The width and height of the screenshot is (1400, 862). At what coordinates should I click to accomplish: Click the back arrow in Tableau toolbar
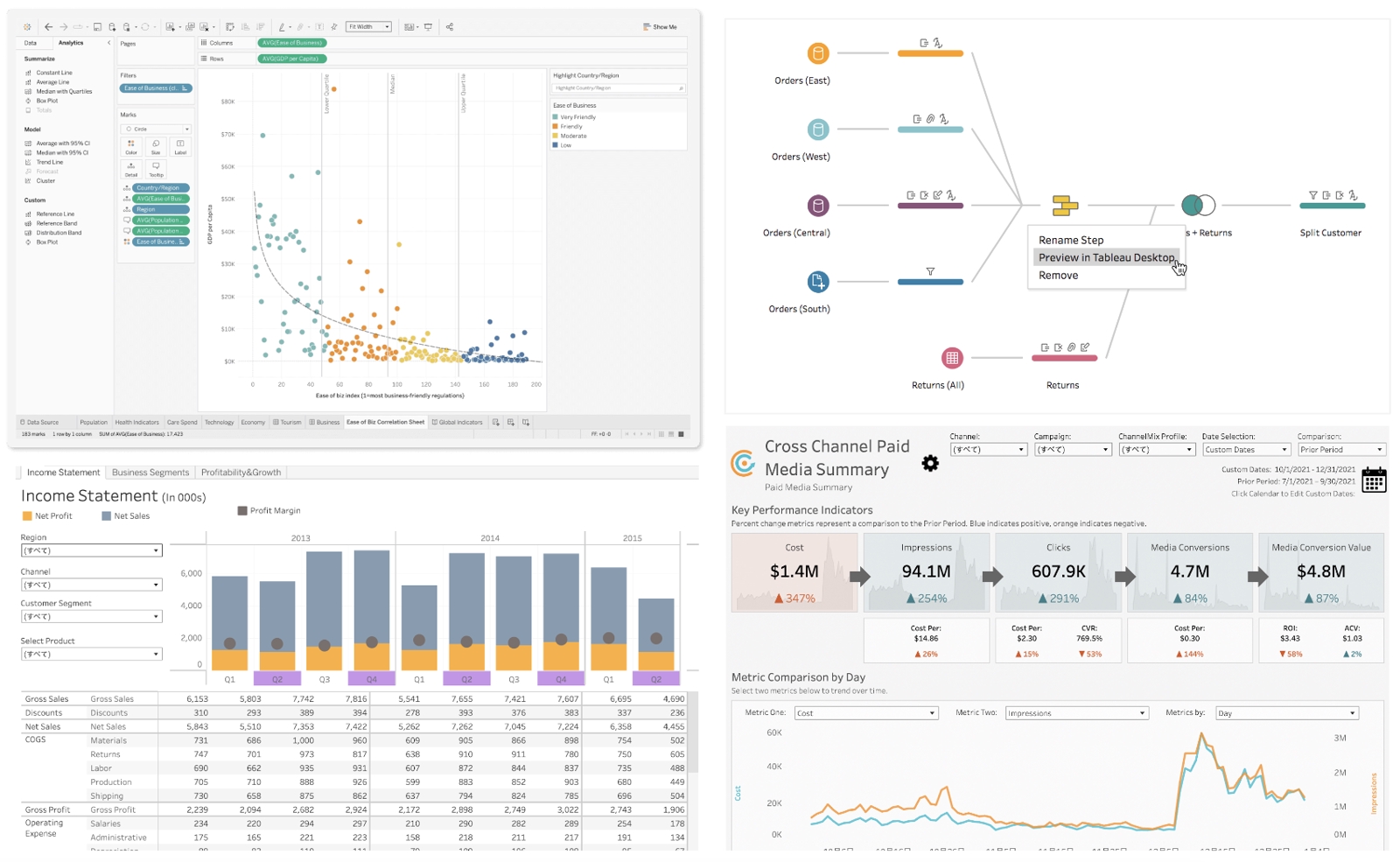[49, 27]
